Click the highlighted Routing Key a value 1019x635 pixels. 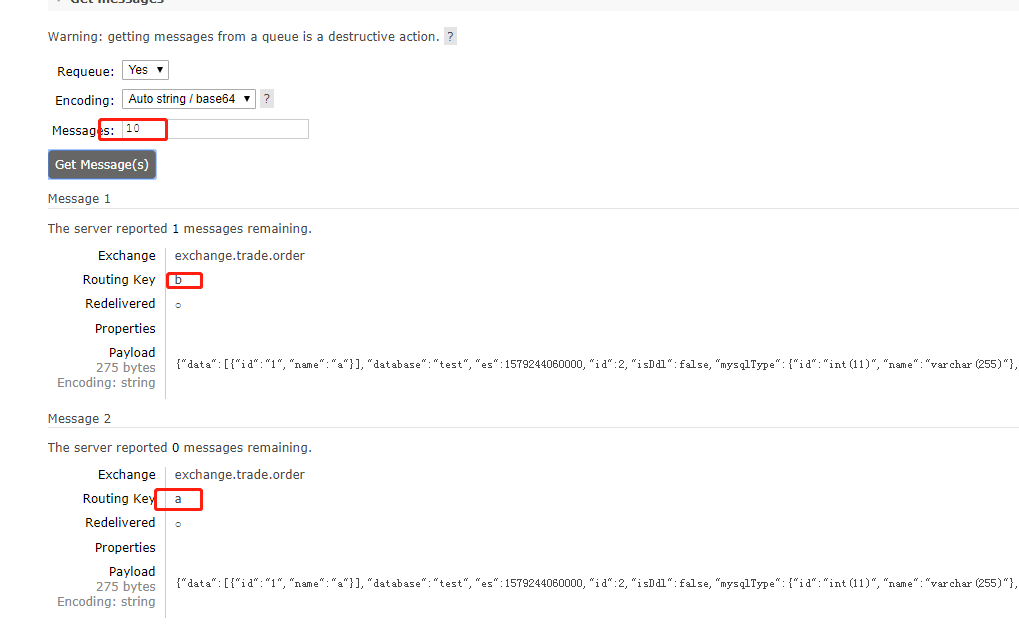tap(178, 499)
